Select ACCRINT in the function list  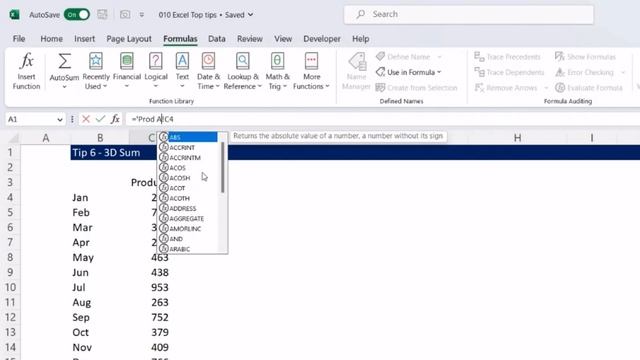click(188, 147)
